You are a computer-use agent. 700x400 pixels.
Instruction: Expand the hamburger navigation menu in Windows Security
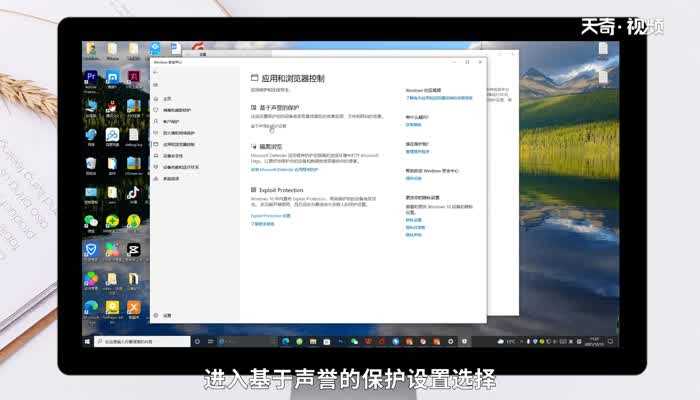coord(156,85)
